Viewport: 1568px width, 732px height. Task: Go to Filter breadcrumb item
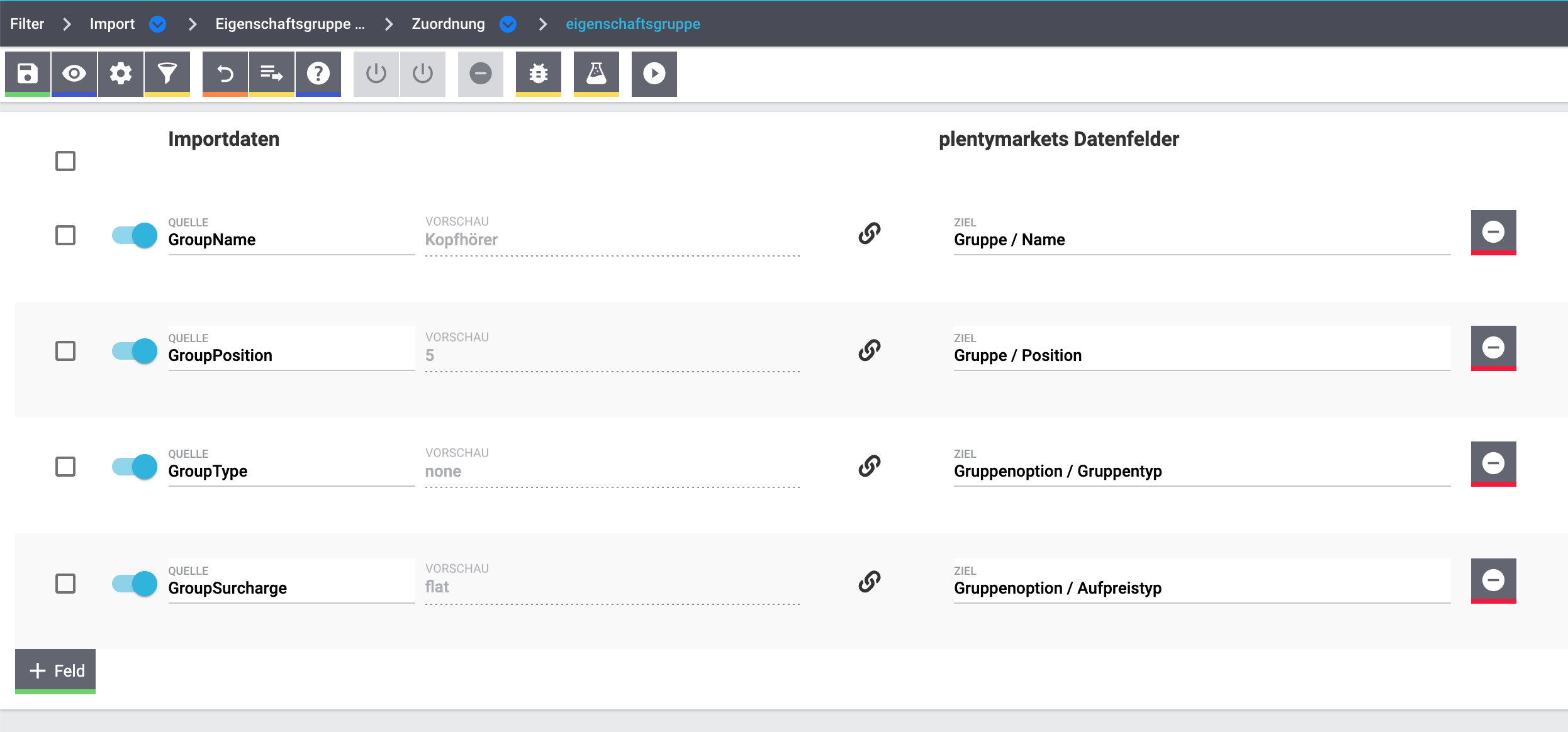(27, 24)
